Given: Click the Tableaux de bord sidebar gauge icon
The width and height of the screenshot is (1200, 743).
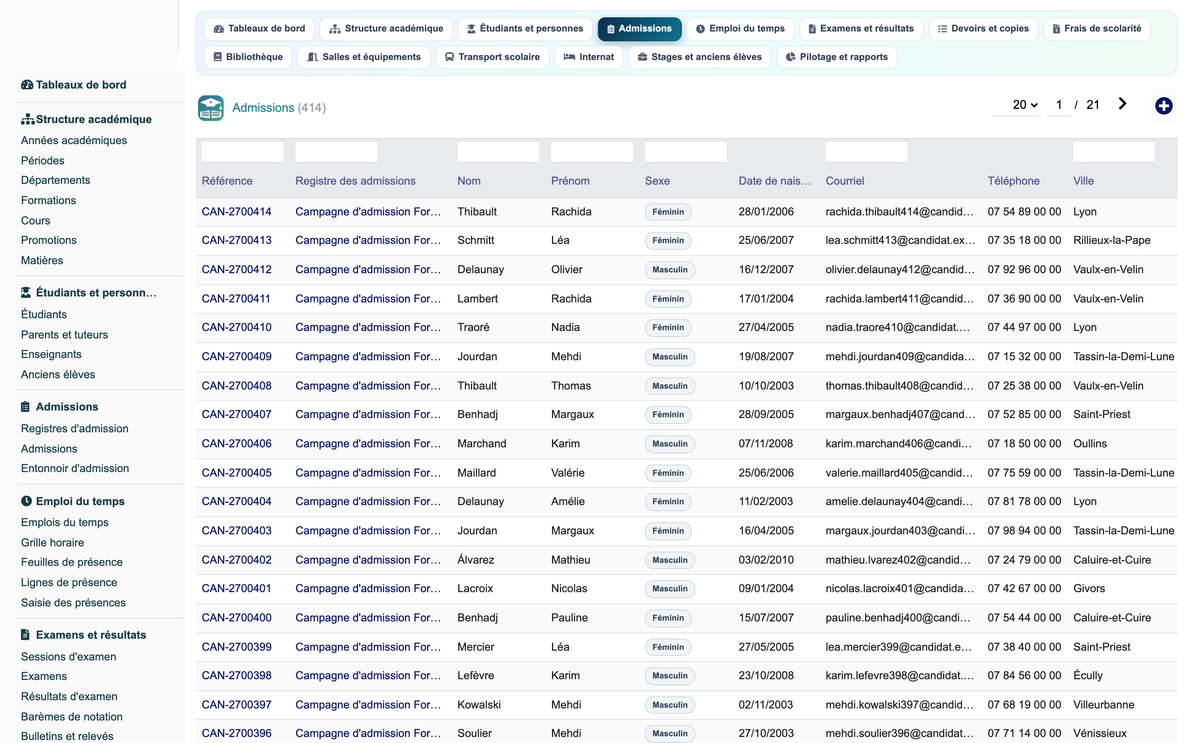Looking at the screenshot, I should tap(27, 85).
